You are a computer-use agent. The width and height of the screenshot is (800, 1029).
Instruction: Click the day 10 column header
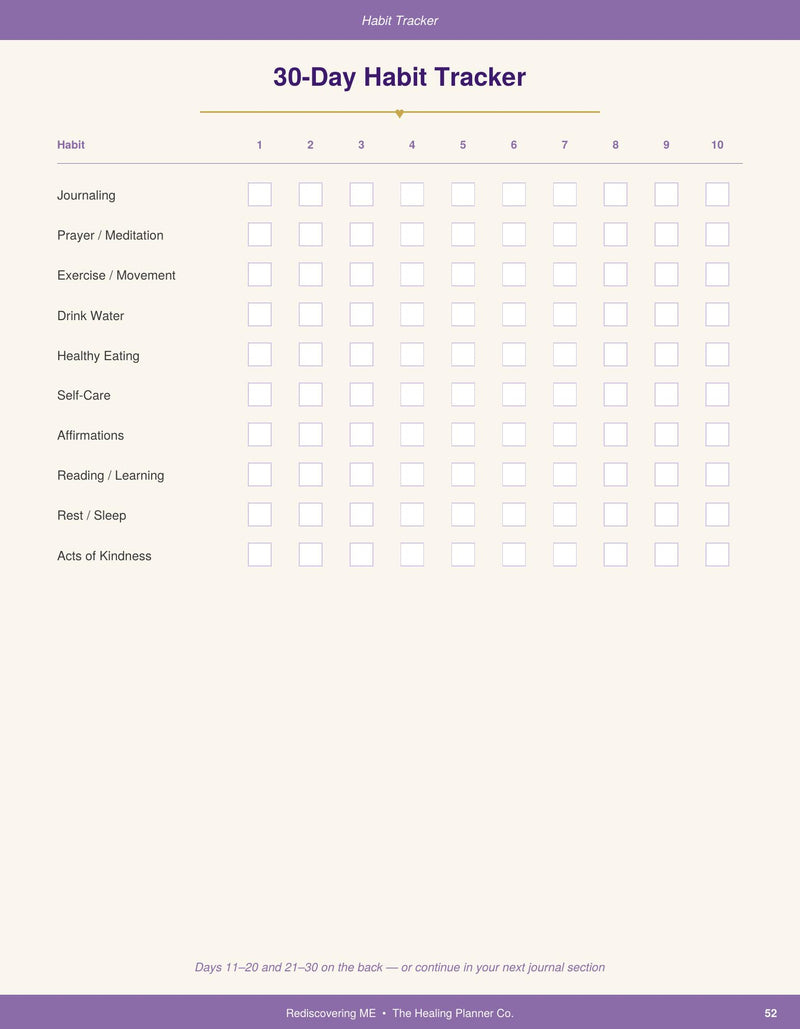717,145
